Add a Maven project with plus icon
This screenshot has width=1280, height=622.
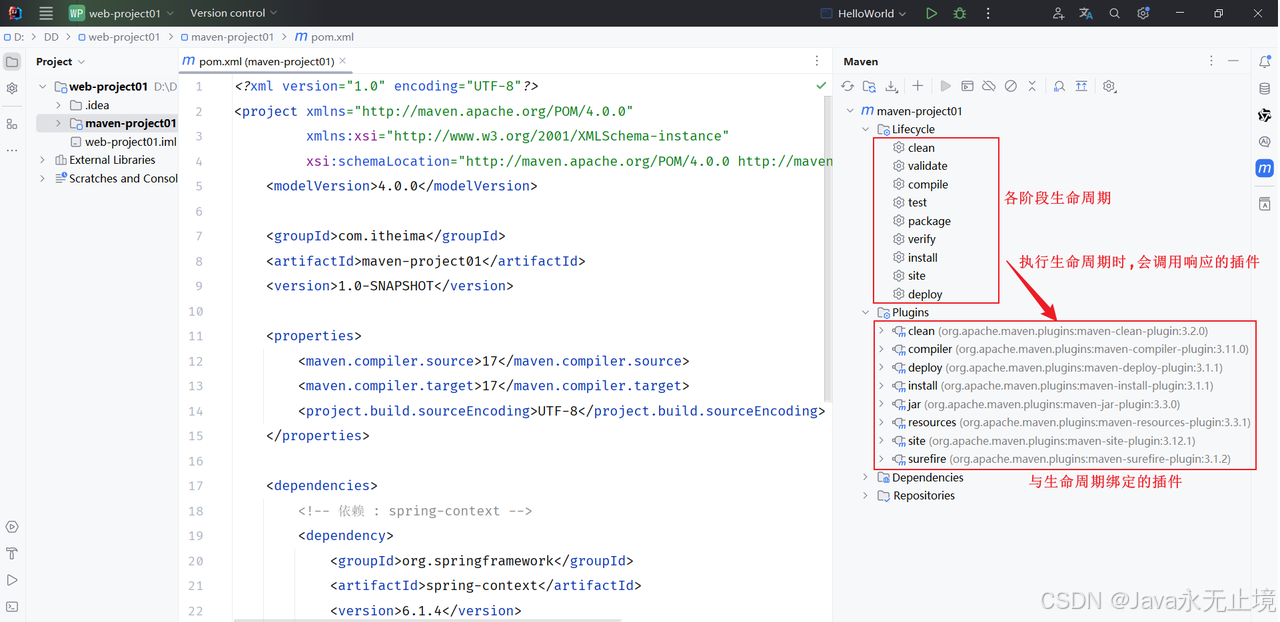click(x=918, y=87)
